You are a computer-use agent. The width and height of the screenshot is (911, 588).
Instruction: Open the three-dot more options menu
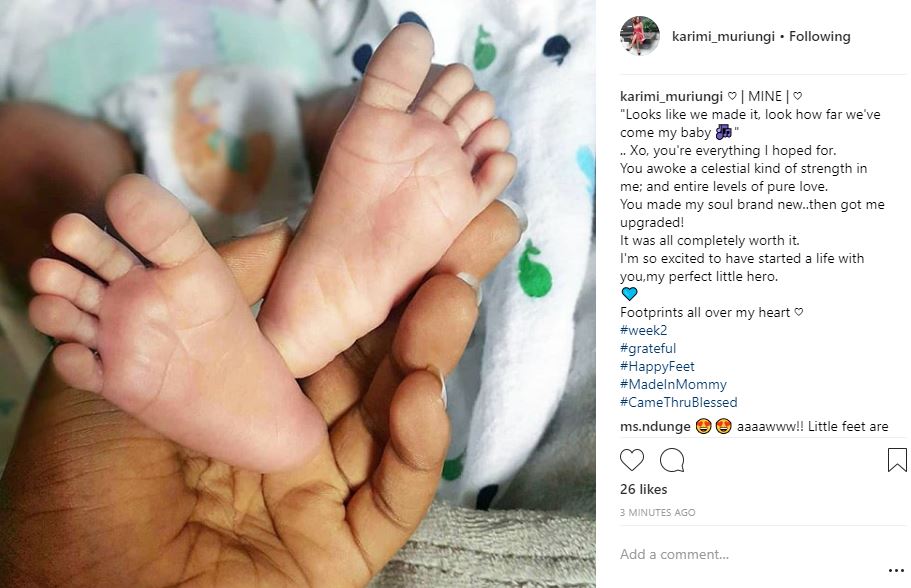point(896,571)
